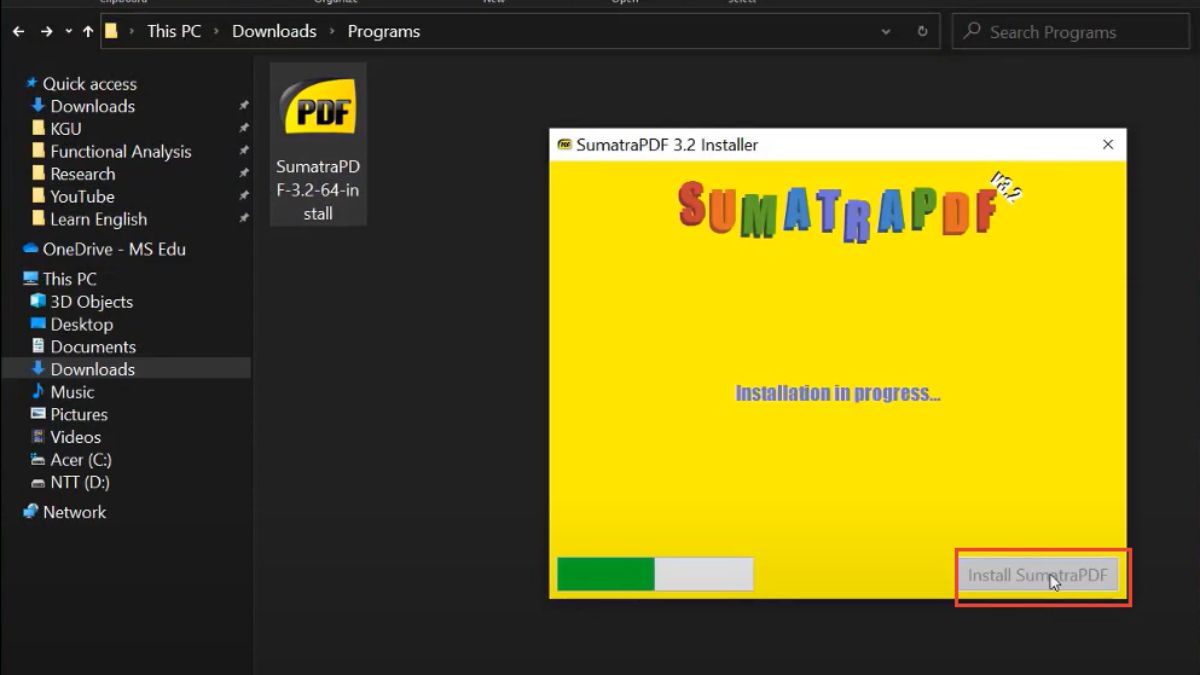Open the NTT (D:) drive icon

(x=38, y=482)
